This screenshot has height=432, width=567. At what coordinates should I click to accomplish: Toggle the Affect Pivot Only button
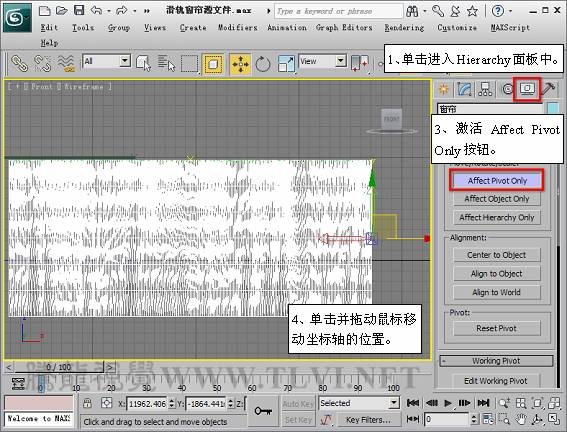point(497,180)
